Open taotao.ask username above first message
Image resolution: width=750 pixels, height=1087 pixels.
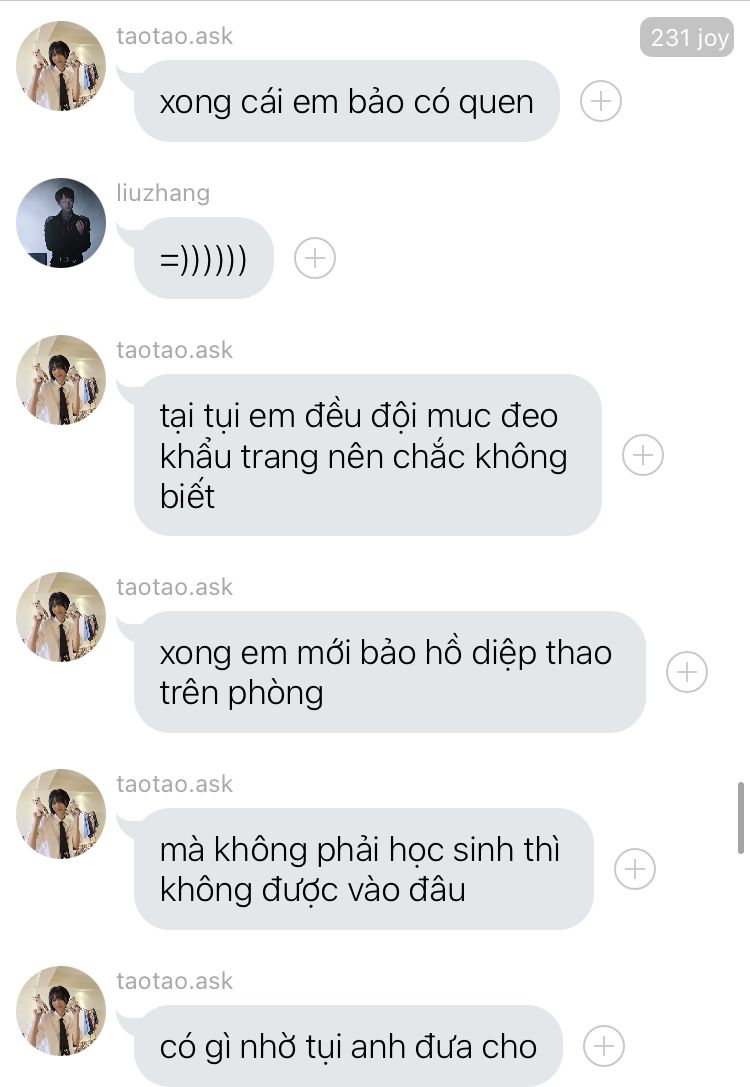pos(174,35)
